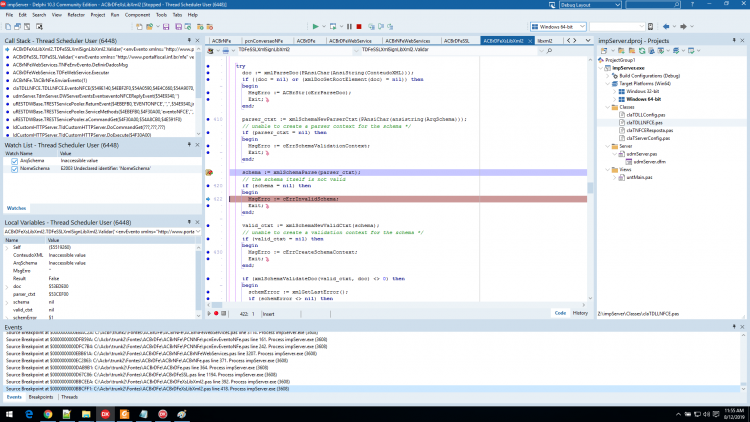Open the Refactor menu
This screenshot has height=422, width=750.
[x=76, y=15]
